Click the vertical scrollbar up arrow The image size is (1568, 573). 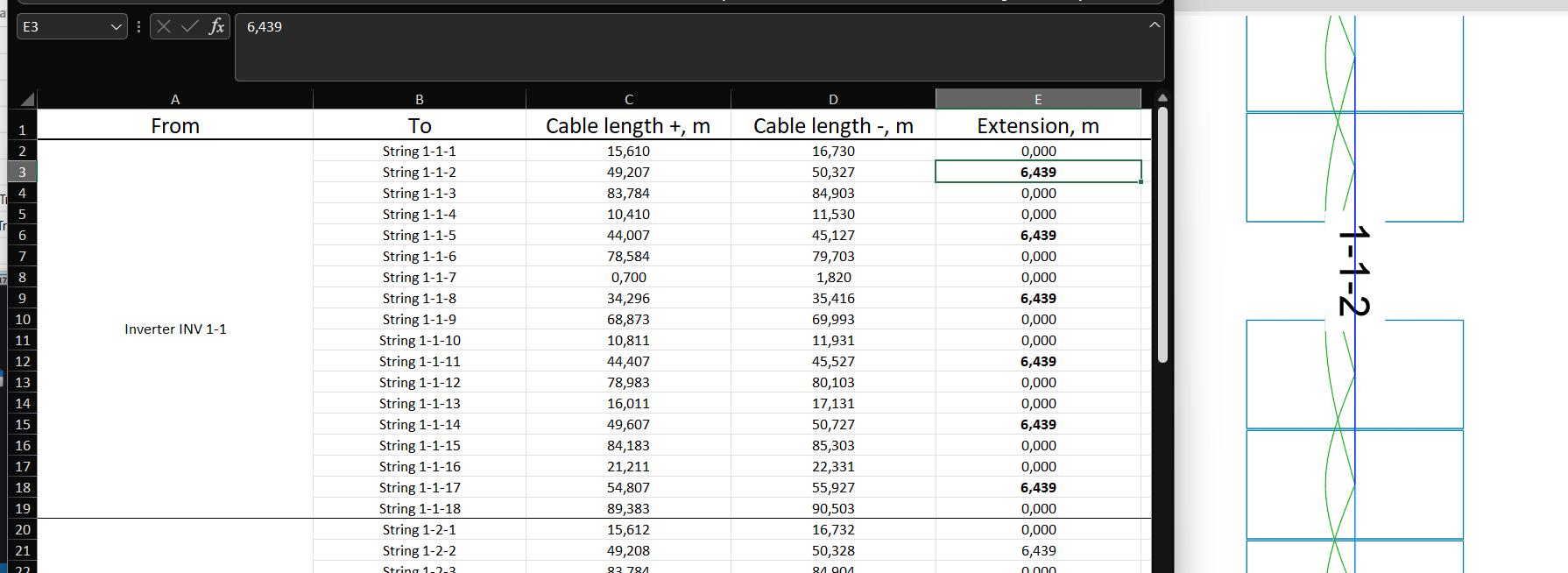coord(1162,97)
